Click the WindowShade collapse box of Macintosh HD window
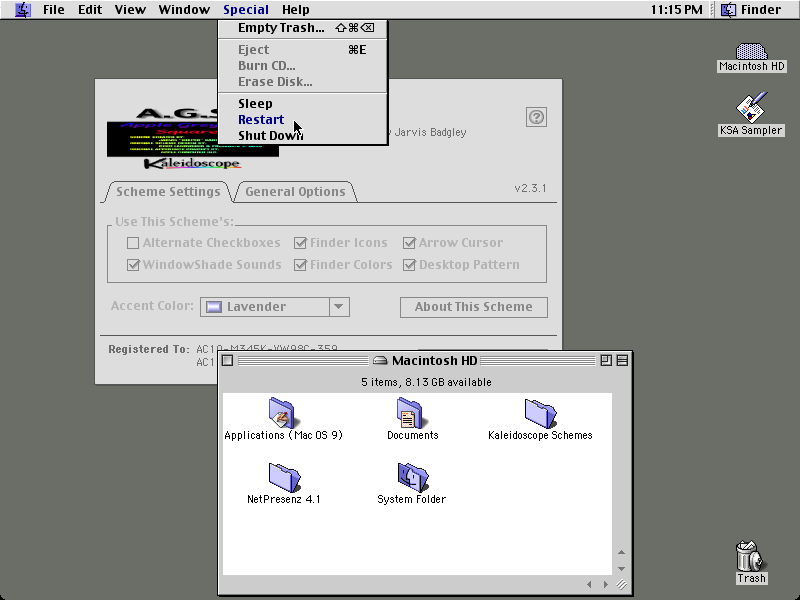The image size is (800, 600). [622, 361]
